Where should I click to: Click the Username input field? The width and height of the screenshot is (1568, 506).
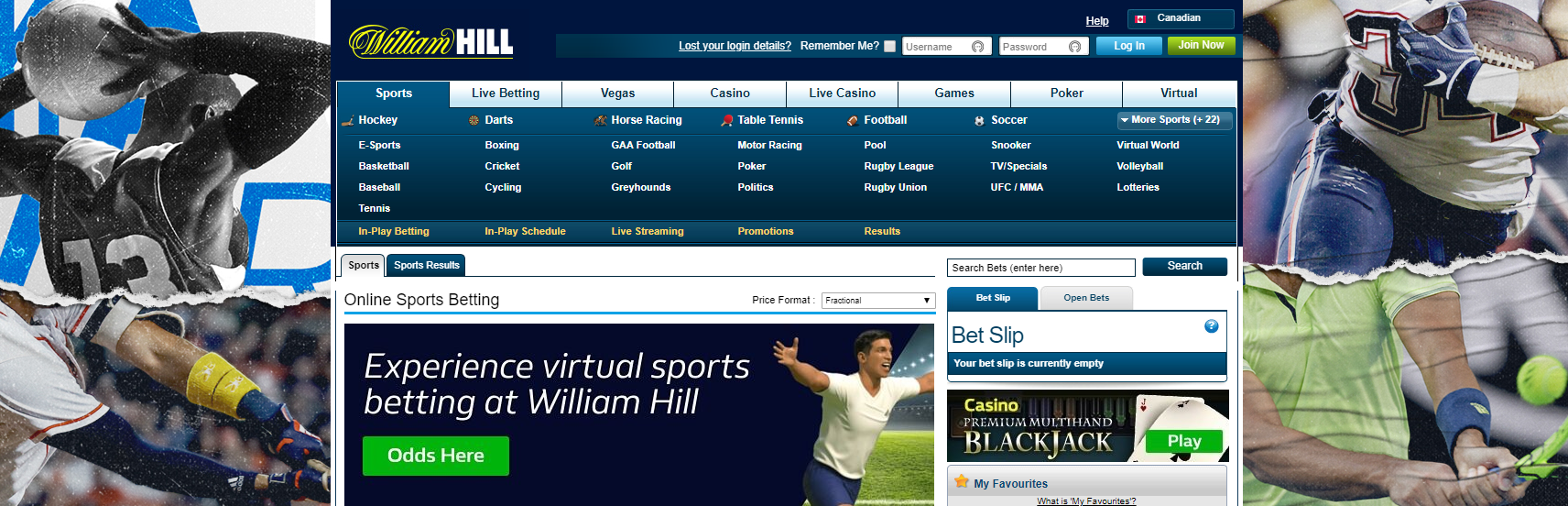coord(947,47)
